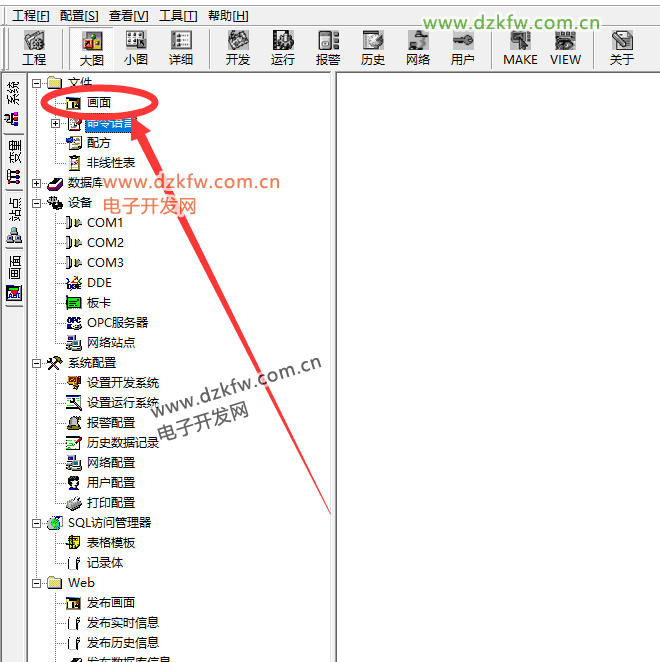Open the 开发 development toolbar icon

(x=238, y=47)
